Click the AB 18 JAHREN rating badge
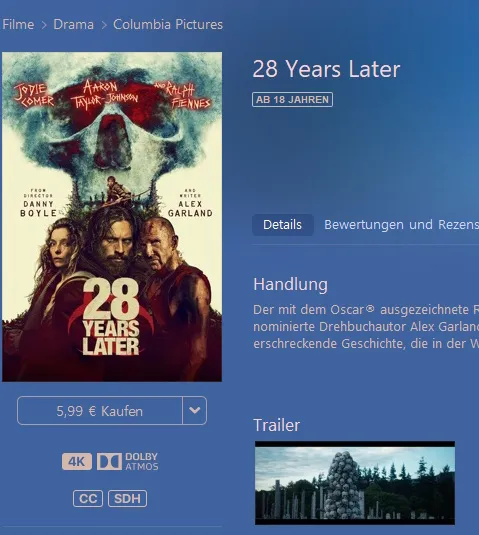Viewport: 479px width, 535px height. (292, 100)
